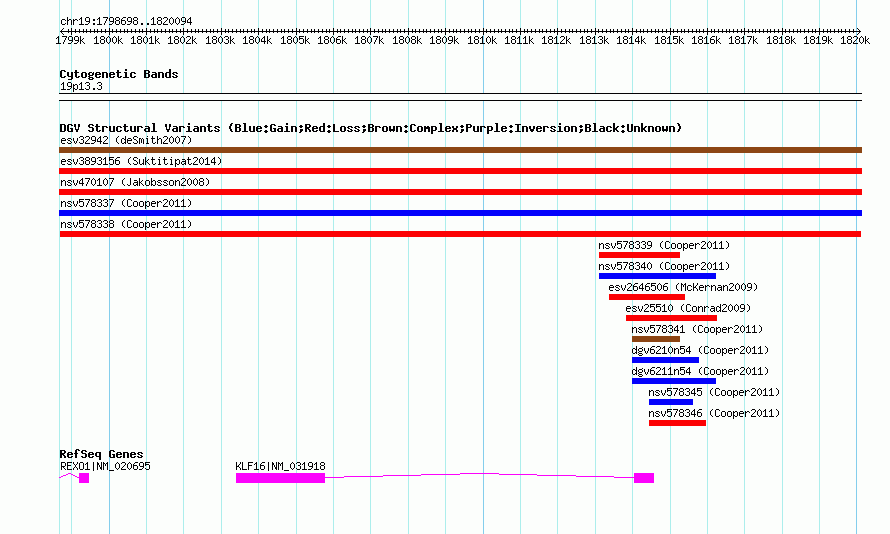Click the chr19:1798698..1820094 coordinates text
The image size is (890, 534).
coord(126,21)
